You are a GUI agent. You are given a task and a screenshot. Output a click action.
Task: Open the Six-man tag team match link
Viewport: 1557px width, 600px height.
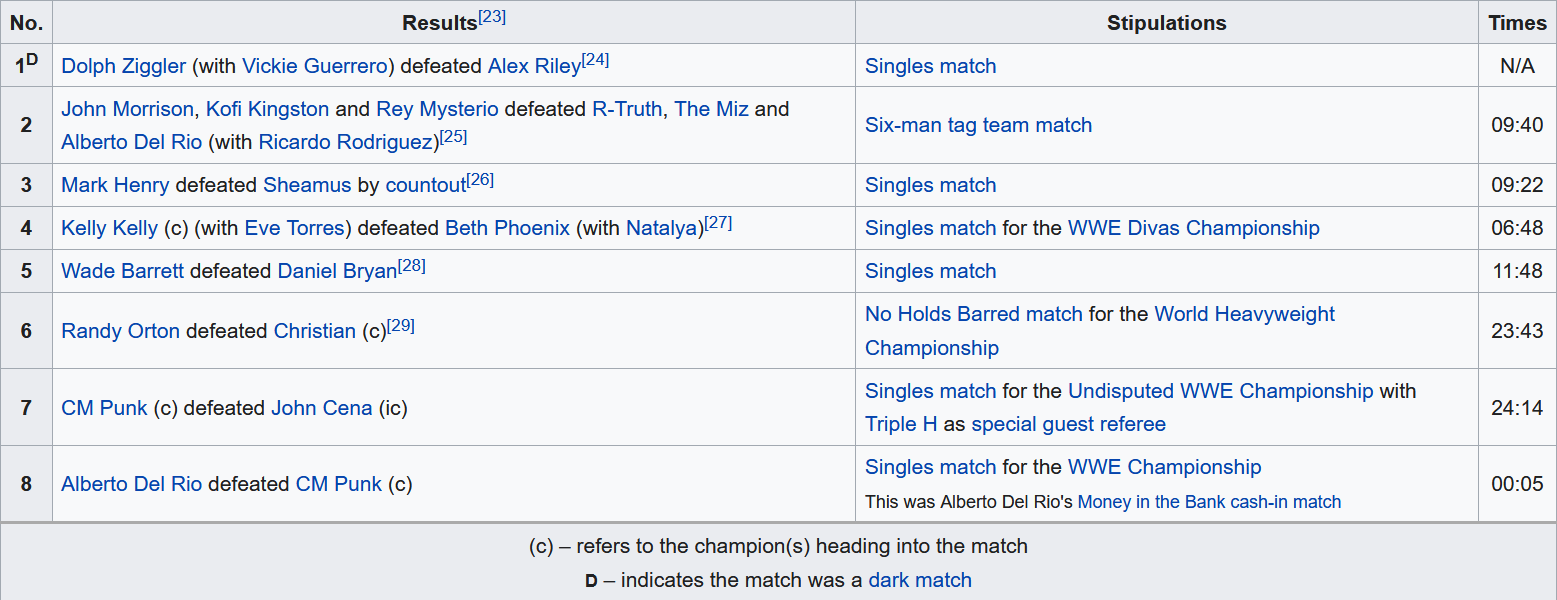[x=978, y=125]
